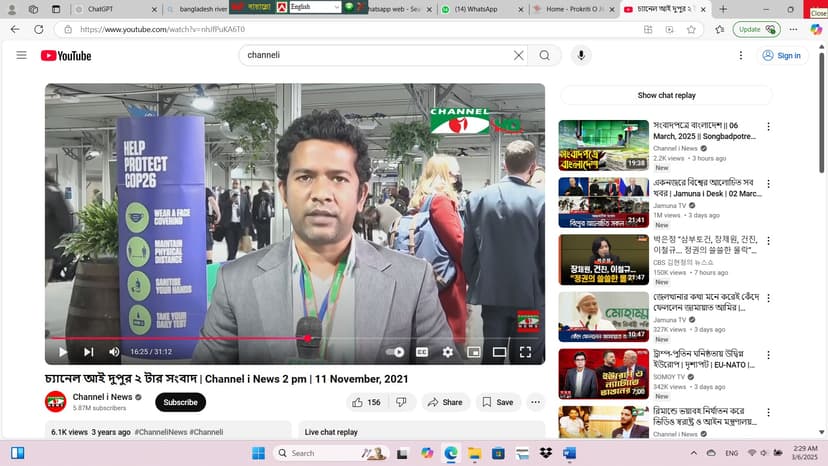The height and width of the screenshot is (466, 828).
Task: Play the paused video
Action: pyautogui.click(x=62, y=352)
